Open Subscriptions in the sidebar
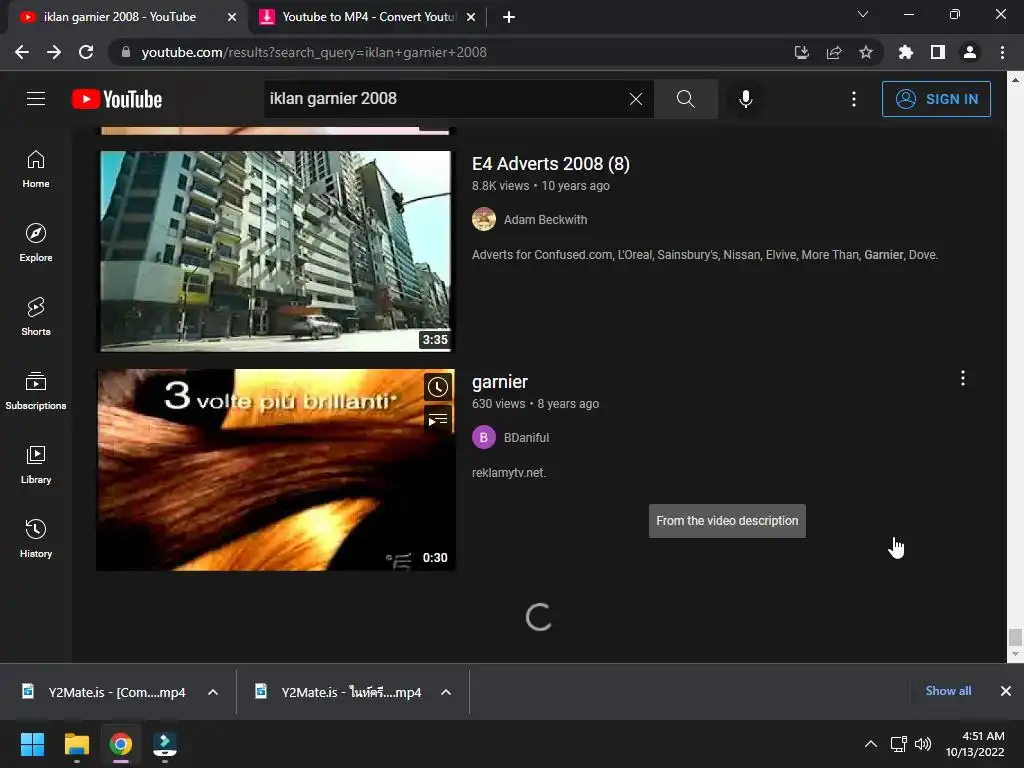 point(36,391)
